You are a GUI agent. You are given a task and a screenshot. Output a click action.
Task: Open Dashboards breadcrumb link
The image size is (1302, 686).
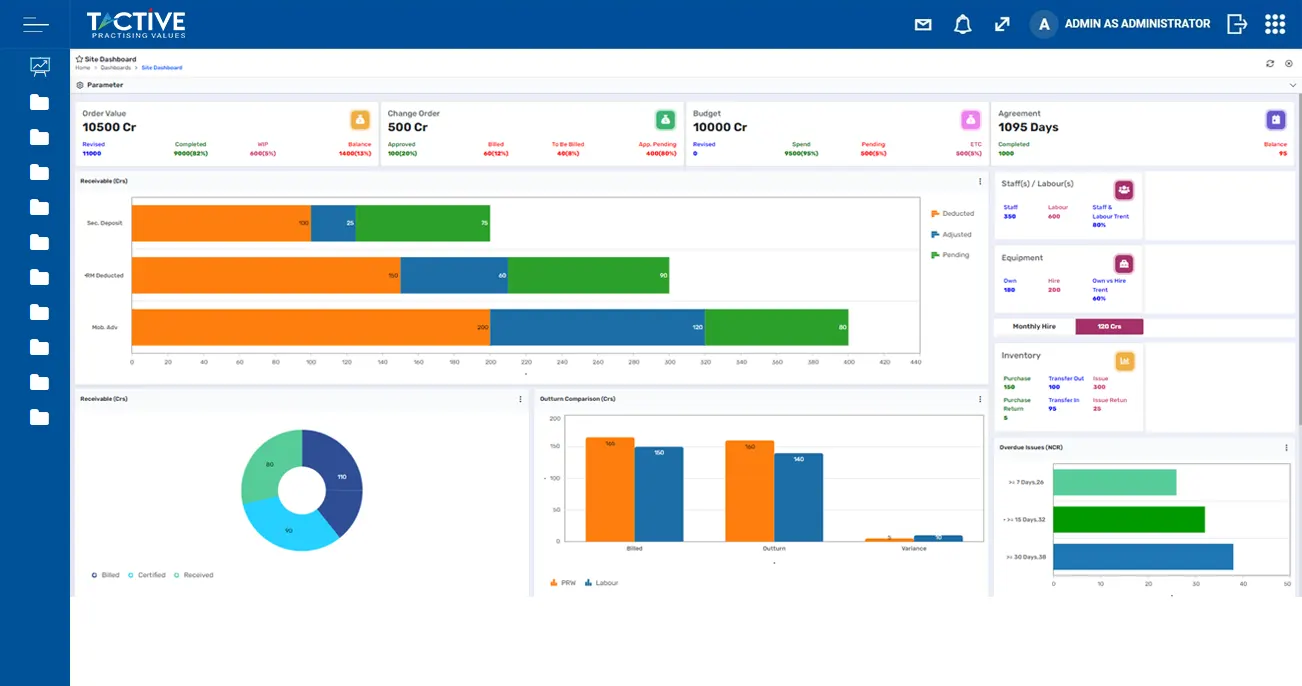tap(115, 68)
